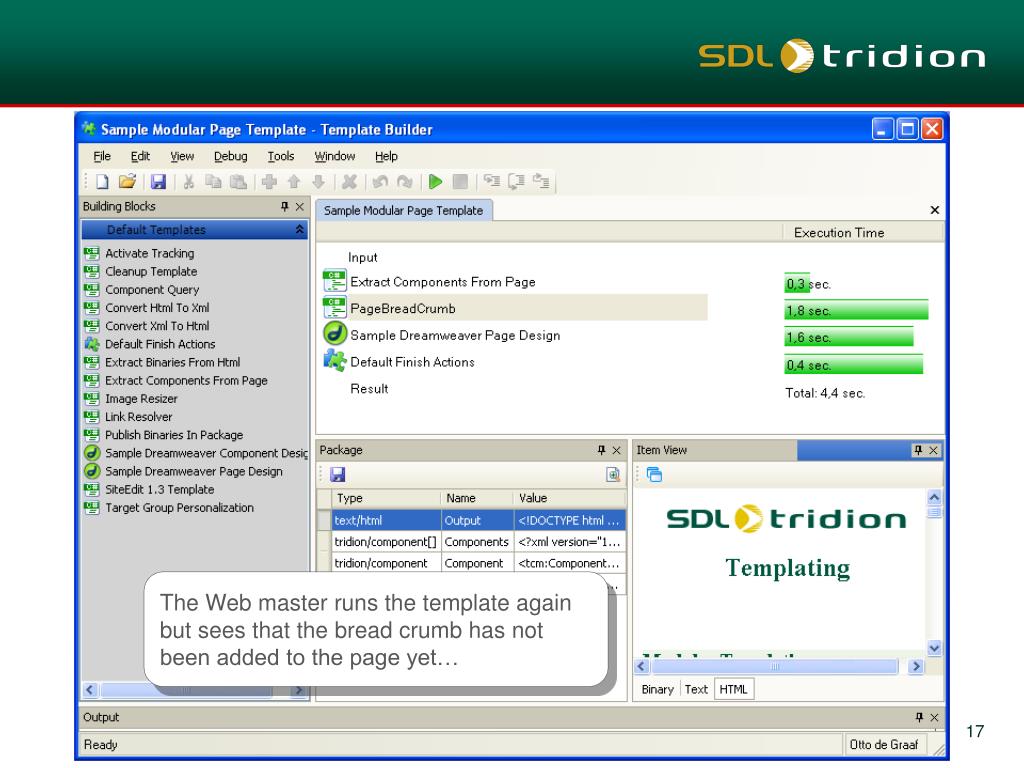The image size is (1024, 768).
Task: Close the Sample Modular Page Template tab
Action: (x=935, y=210)
